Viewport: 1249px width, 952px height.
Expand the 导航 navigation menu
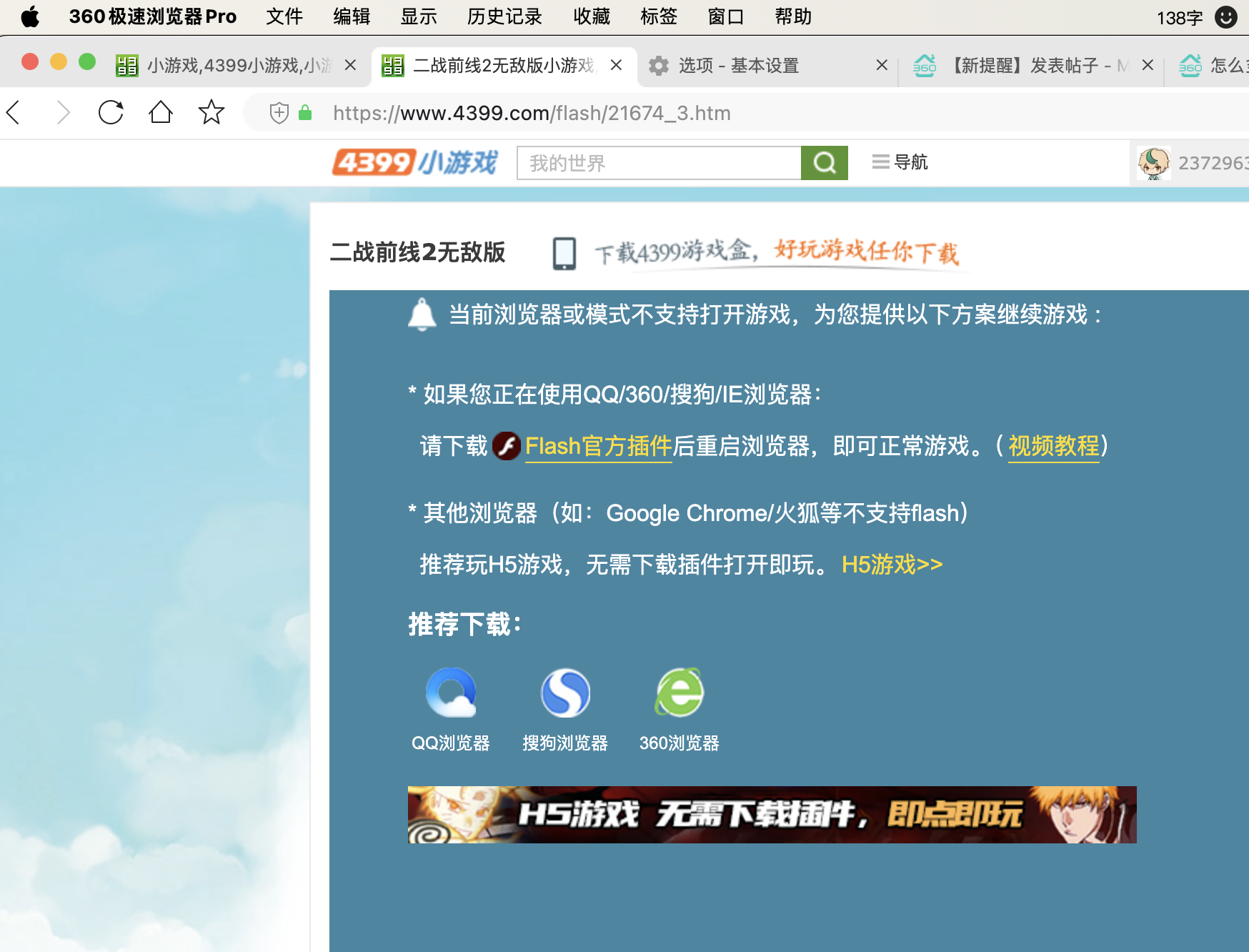(x=900, y=162)
